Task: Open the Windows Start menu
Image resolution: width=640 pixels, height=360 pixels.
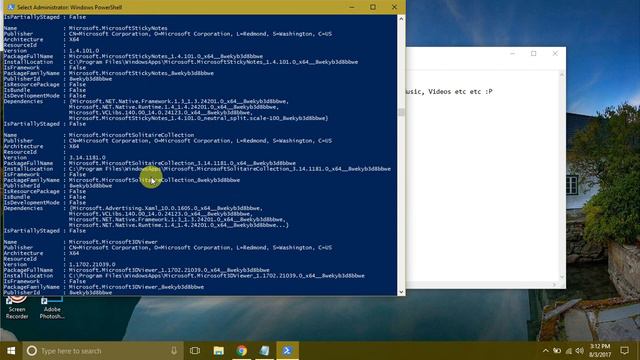Action: click(11, 351)
